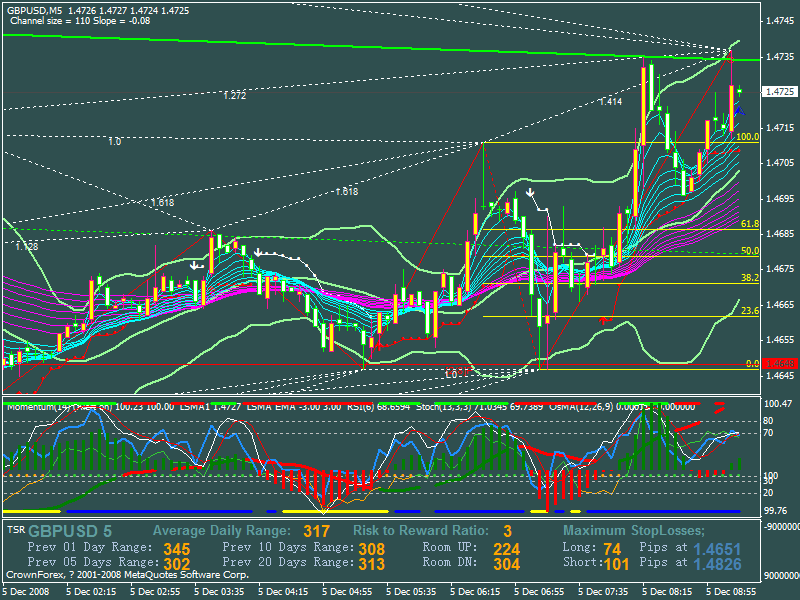Click the 1.414 expansion level label
The image size is (800, 600).
[610, 102]
